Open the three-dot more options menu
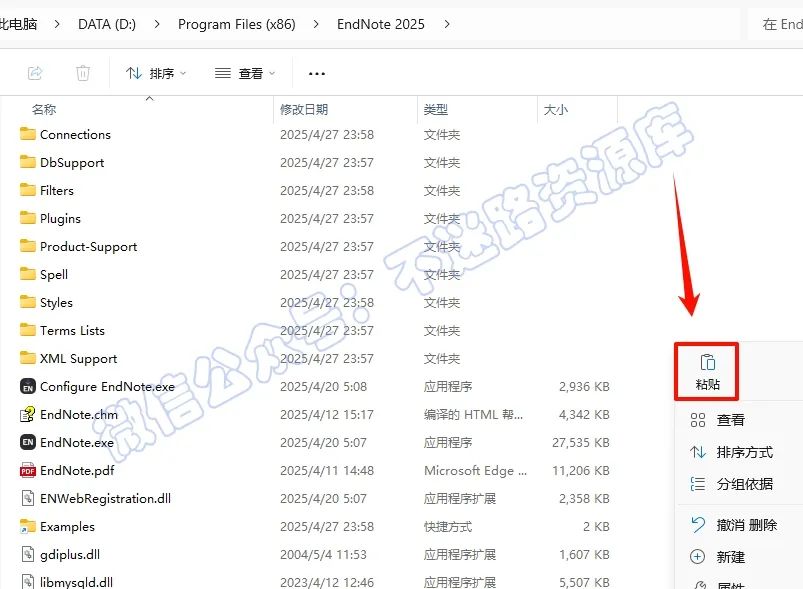This screenshot has width=803, height=589. 317,74
